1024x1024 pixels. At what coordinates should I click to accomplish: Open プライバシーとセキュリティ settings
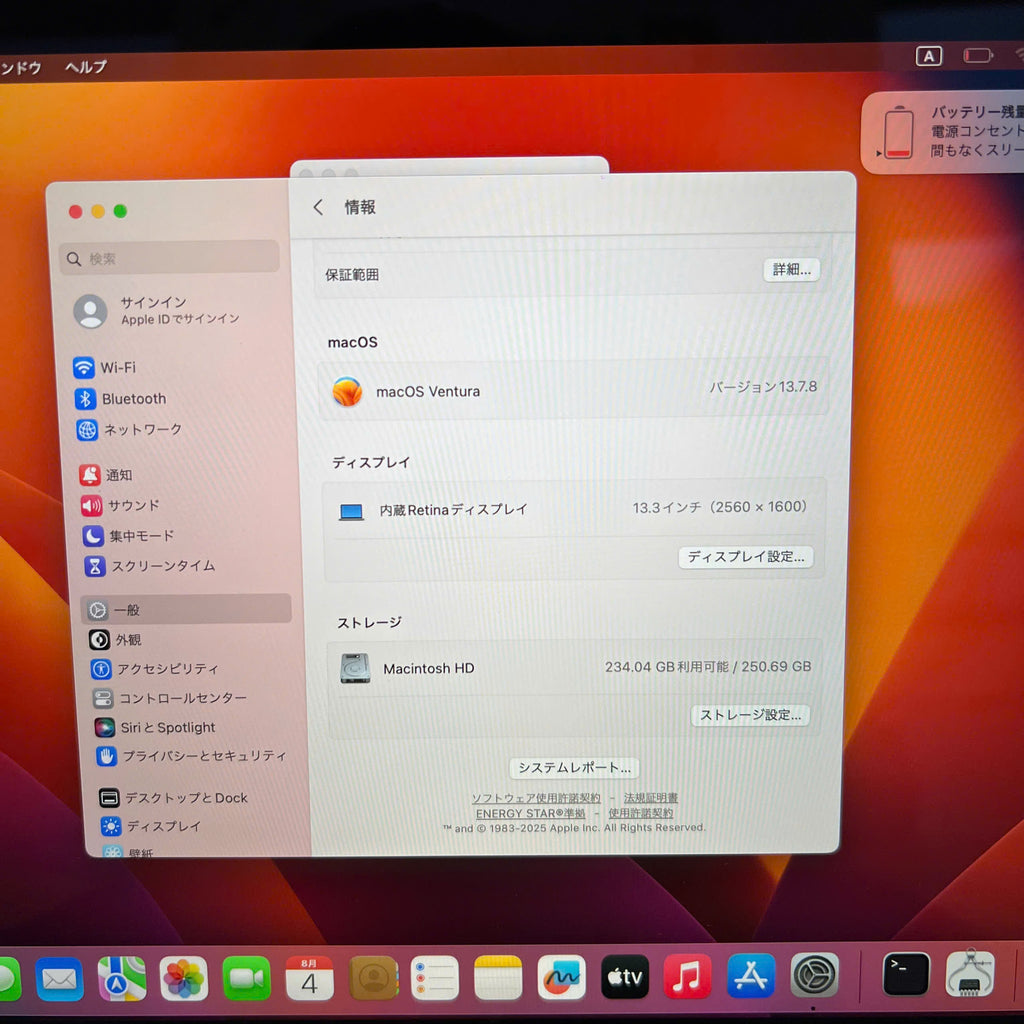pos(192,756)
